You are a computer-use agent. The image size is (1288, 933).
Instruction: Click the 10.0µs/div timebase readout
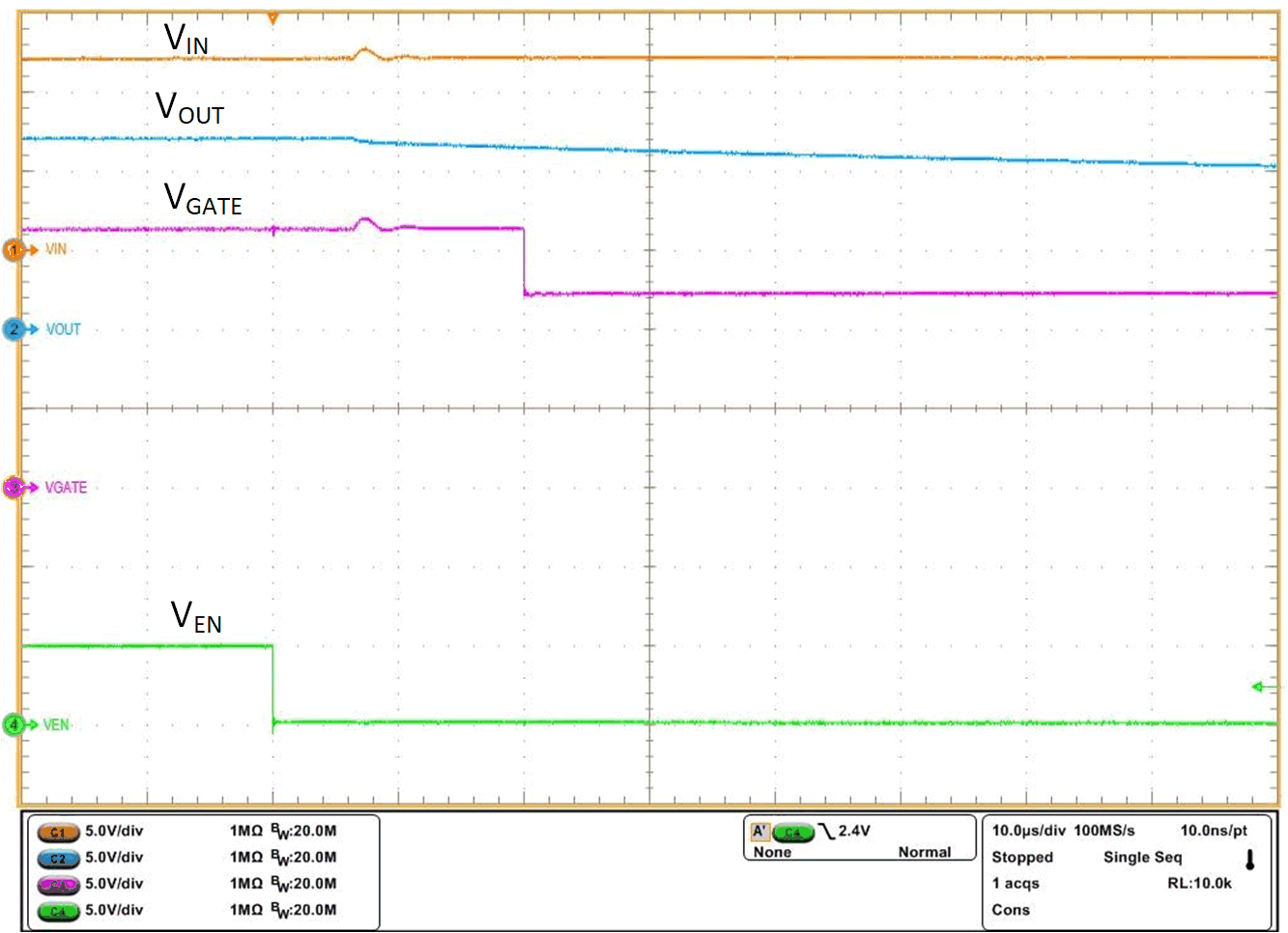pyautogui.click(x=1028, y=831)
